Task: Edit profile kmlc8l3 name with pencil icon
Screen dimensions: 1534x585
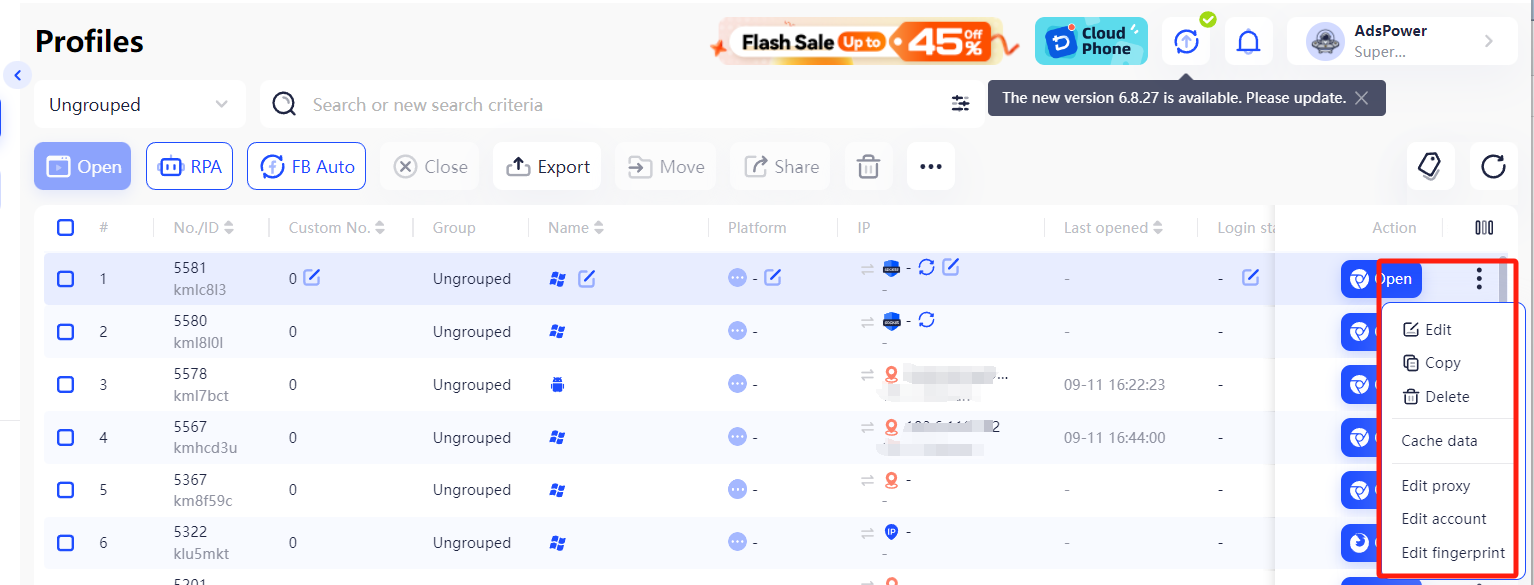Action: (586, 278)
